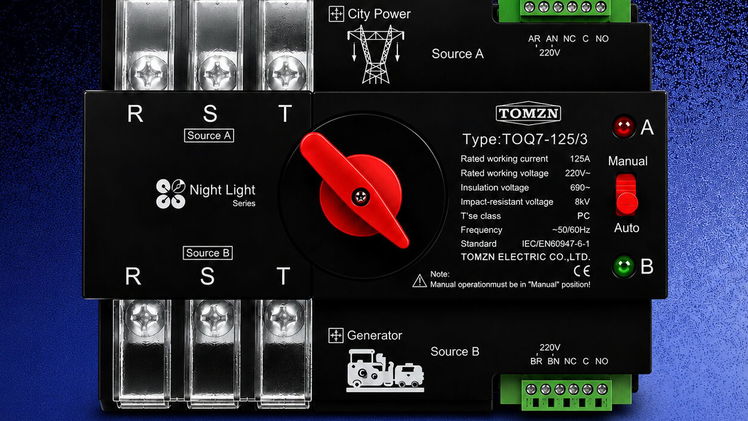Click the Impact-resistant voltage label
748x421 pixels.
[x=507, y=202]
